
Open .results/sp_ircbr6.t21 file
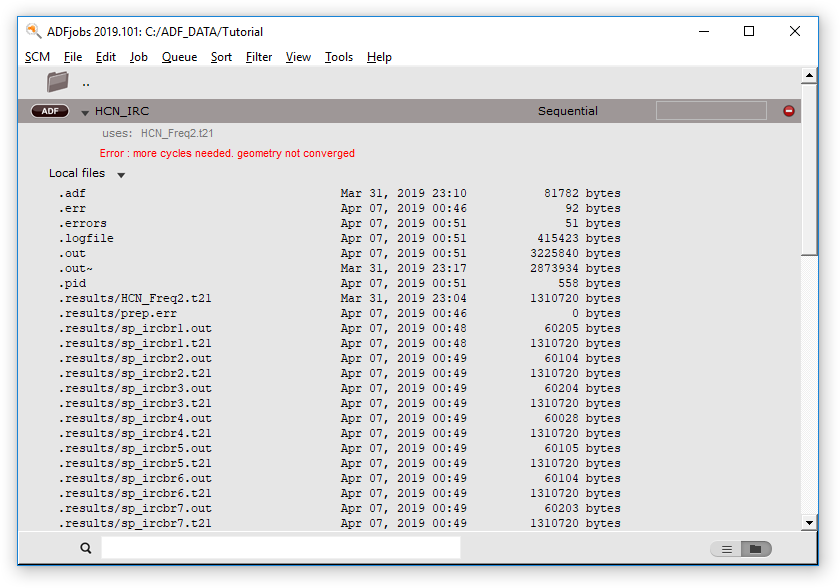pyautogui.click(x=135, y=493)
